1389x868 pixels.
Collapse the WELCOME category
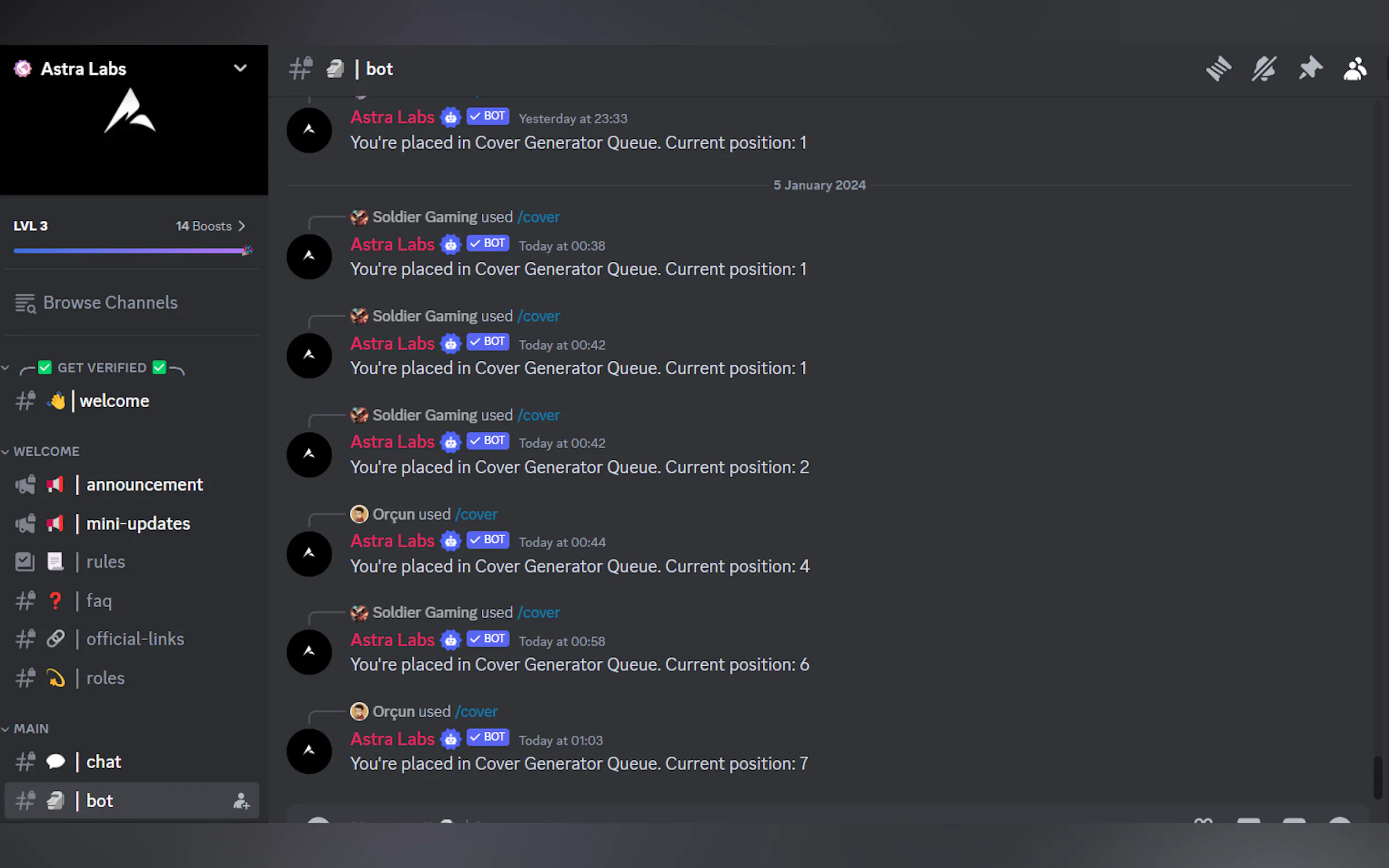46,451
